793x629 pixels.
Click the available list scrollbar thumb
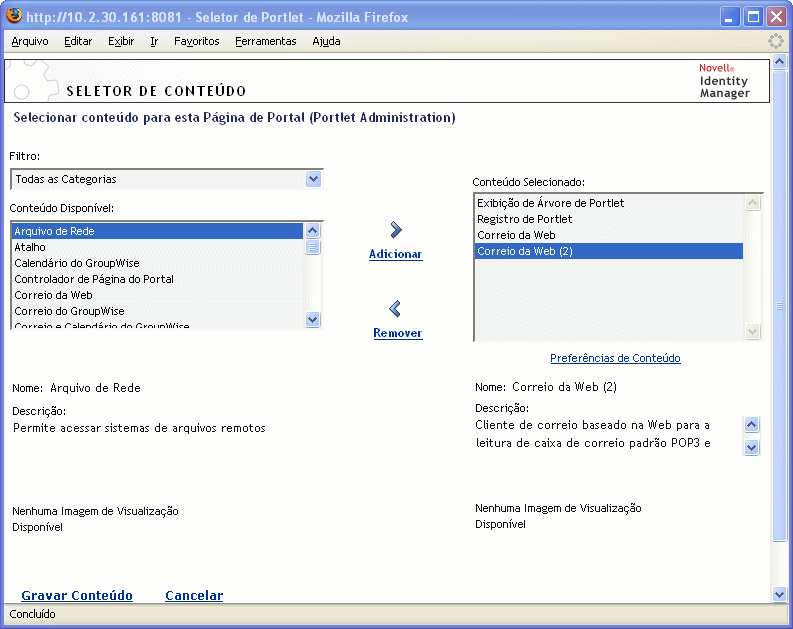[313, 247]
